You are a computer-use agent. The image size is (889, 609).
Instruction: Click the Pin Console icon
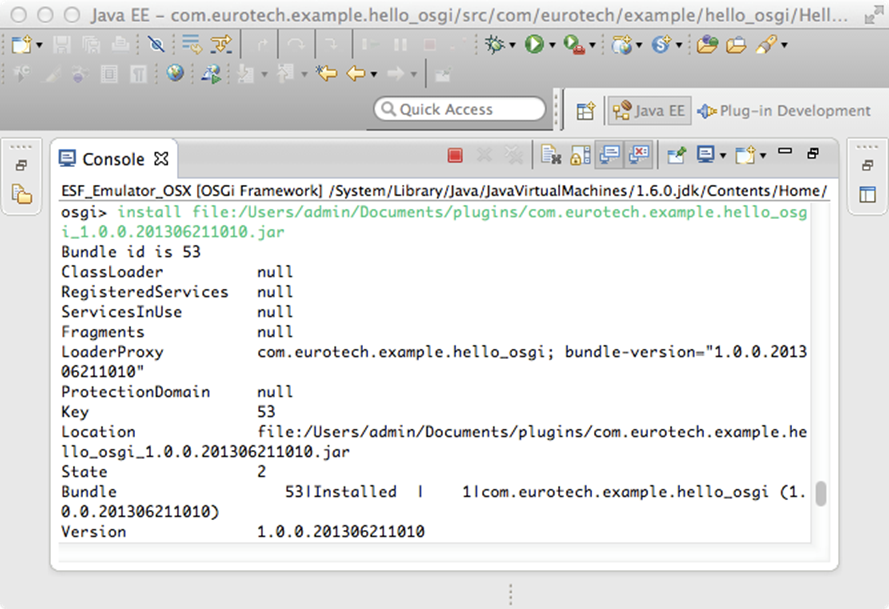tap(676, 155)
